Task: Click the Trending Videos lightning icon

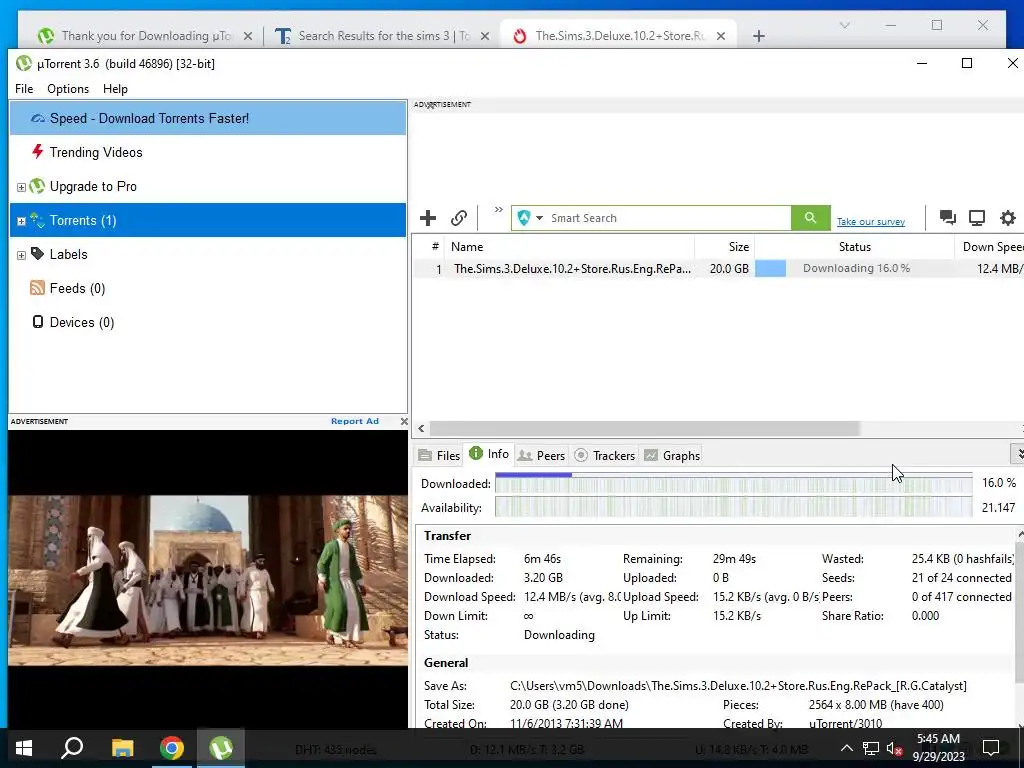Action: [x=38, y=152]
